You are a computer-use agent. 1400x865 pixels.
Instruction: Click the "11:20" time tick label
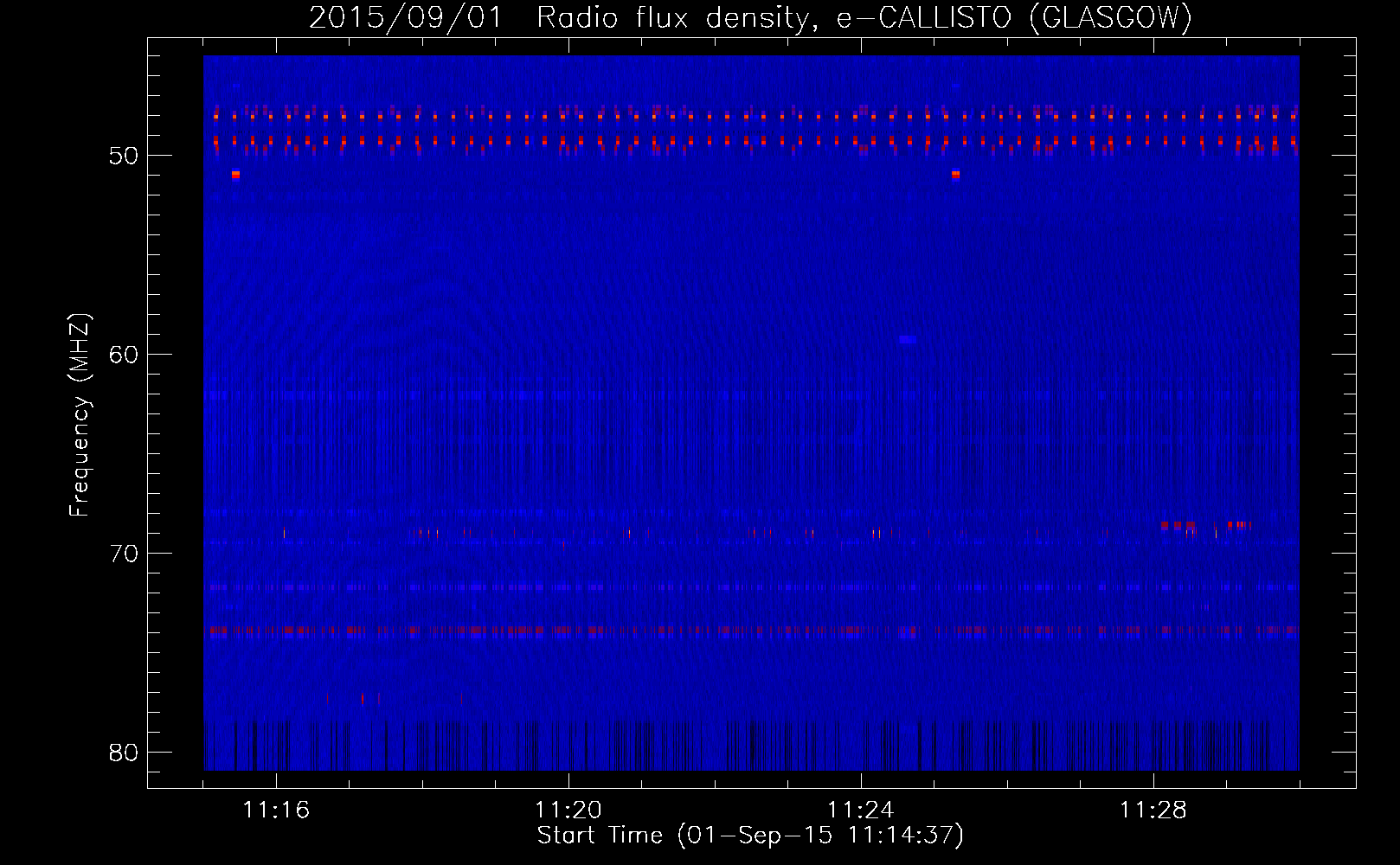(568, 811)
